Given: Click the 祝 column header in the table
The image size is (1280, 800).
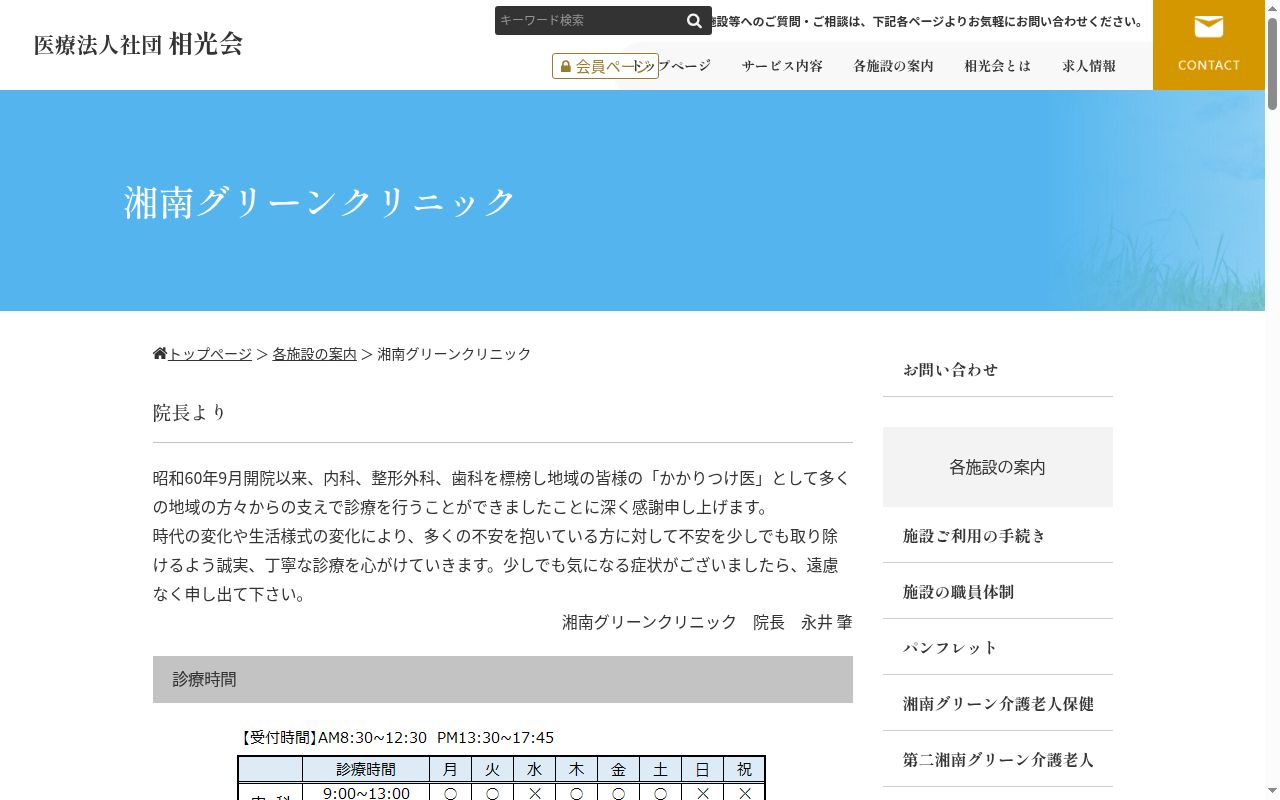Looking at the screenshot, I should [x=744, y=769].
